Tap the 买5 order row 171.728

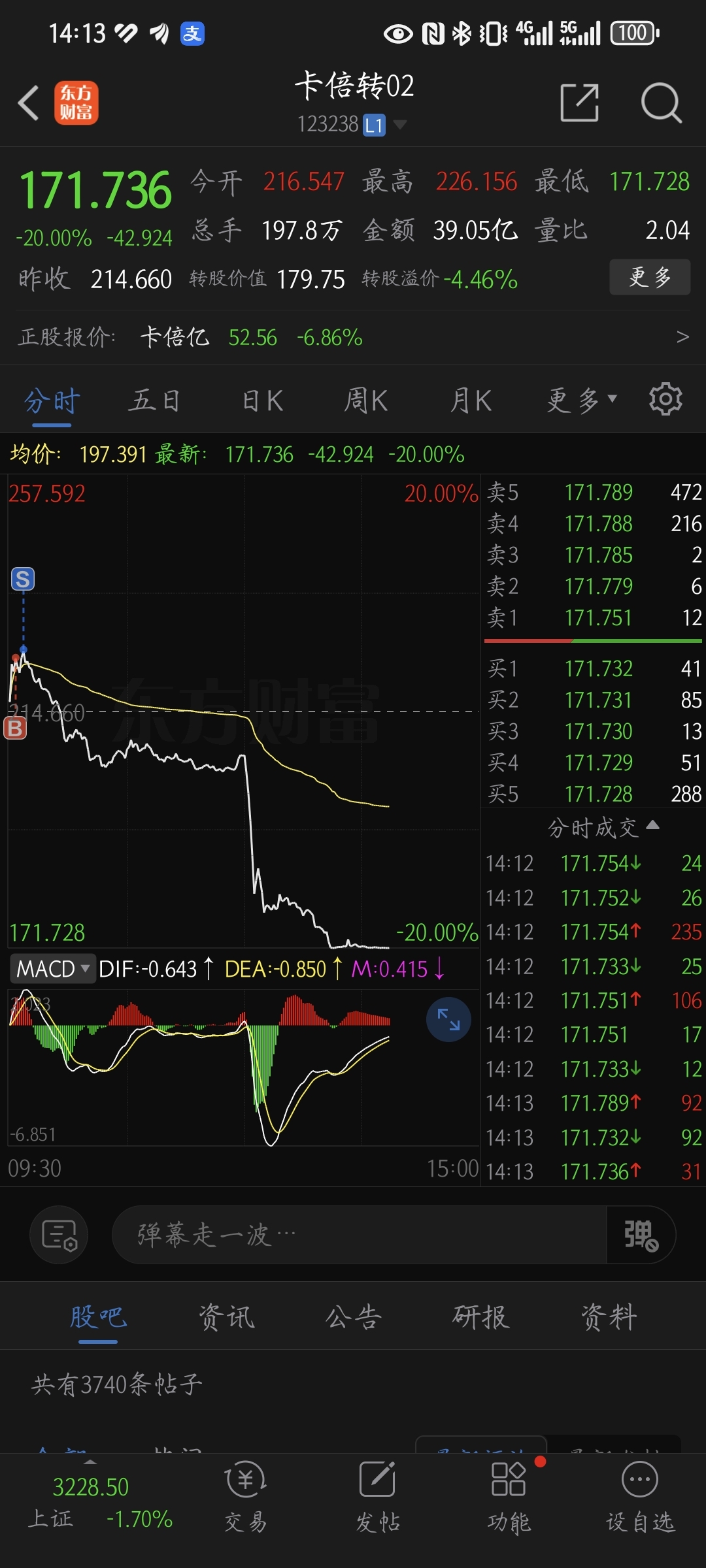pos(594,794)
